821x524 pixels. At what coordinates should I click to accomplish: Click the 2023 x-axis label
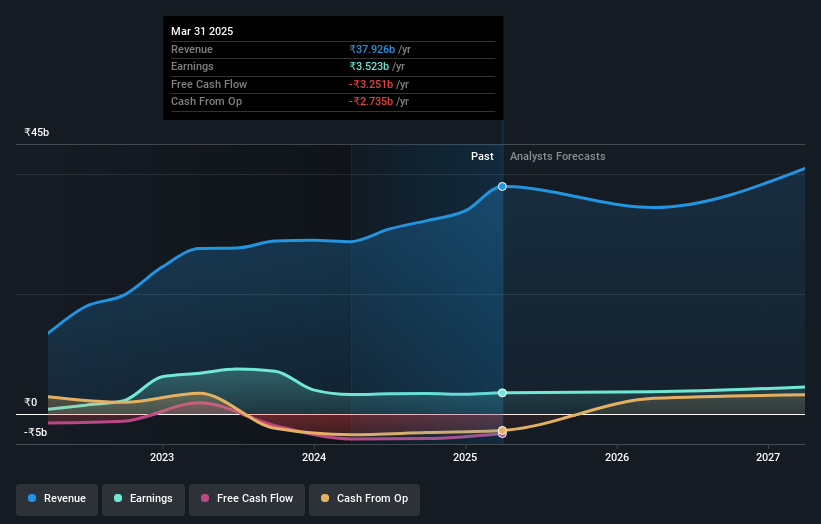[162, 457]
